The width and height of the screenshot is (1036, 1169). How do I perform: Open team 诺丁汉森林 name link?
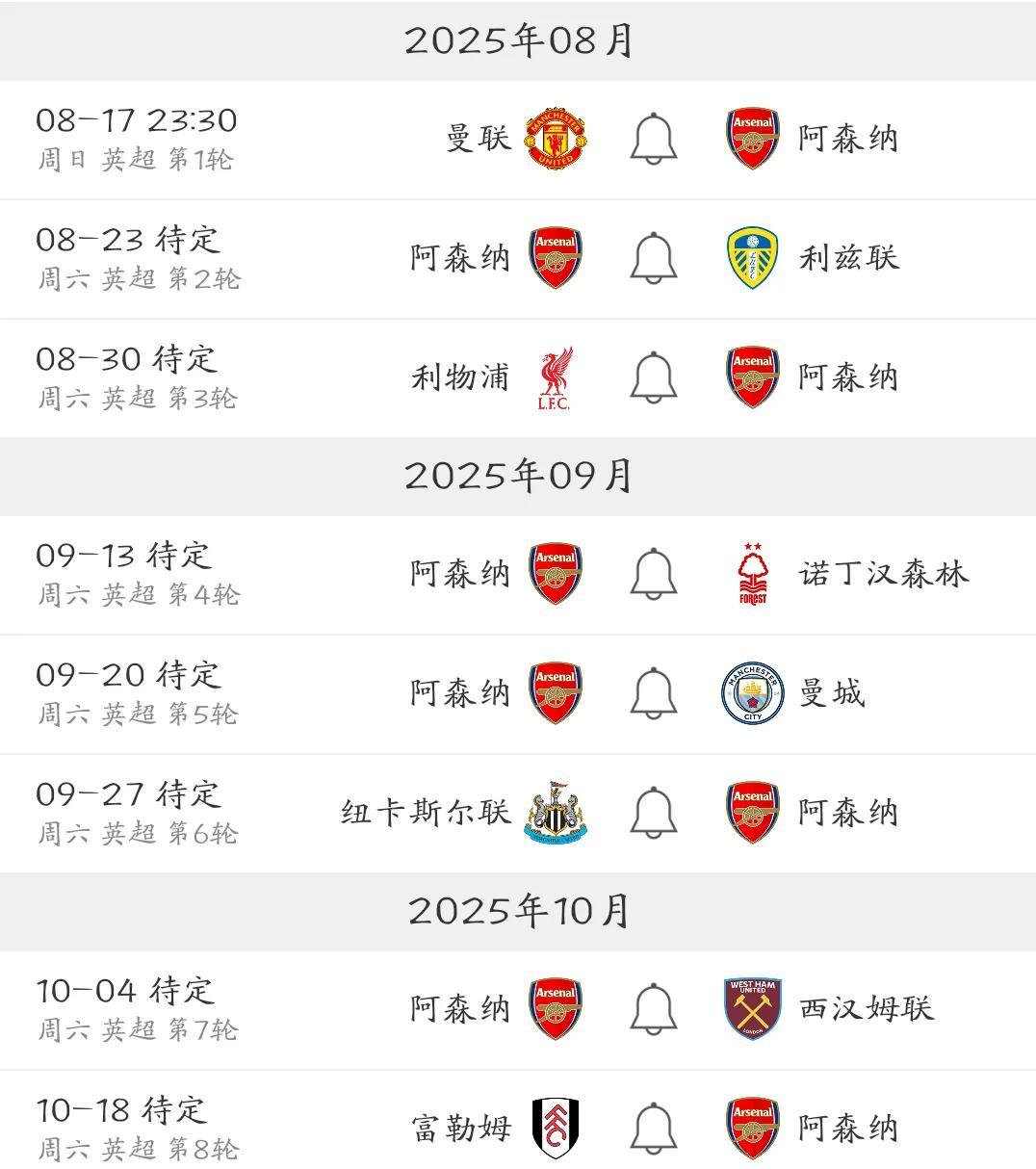click(x=883, y=574)
